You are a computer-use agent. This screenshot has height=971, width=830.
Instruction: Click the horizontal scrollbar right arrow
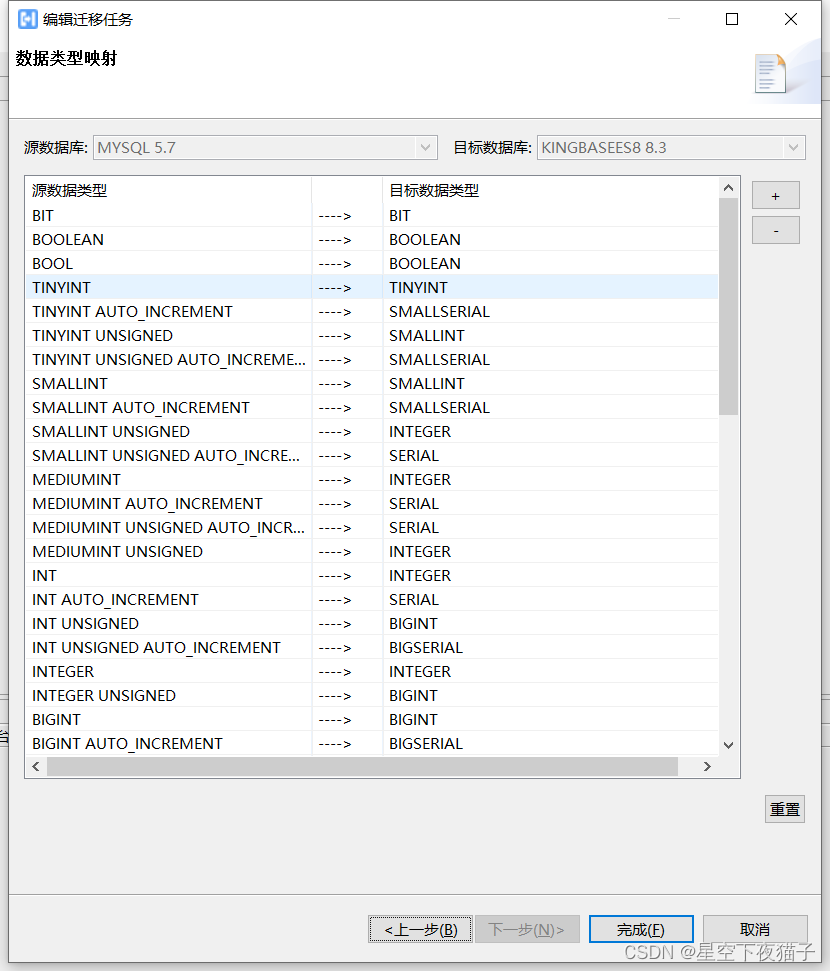point(707,767)
